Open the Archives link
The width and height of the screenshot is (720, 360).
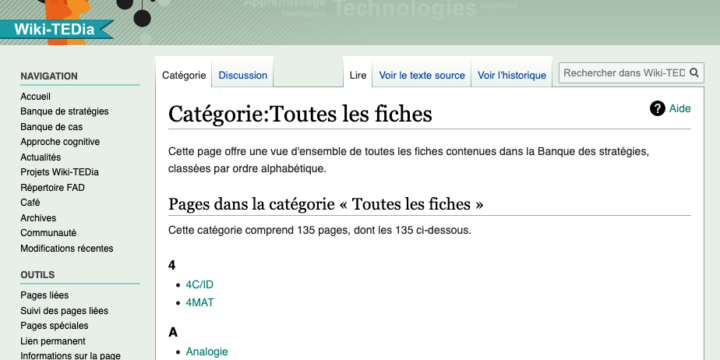pyautogui.click(x=38, y=218)
